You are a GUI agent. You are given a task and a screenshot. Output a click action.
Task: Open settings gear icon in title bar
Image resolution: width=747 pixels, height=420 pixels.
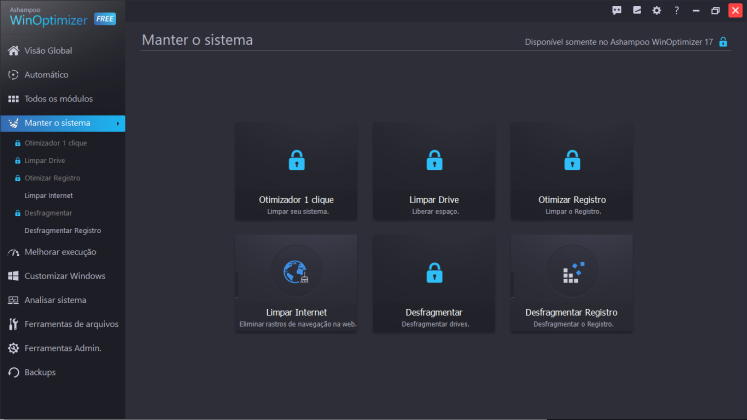tap(656, 10)
